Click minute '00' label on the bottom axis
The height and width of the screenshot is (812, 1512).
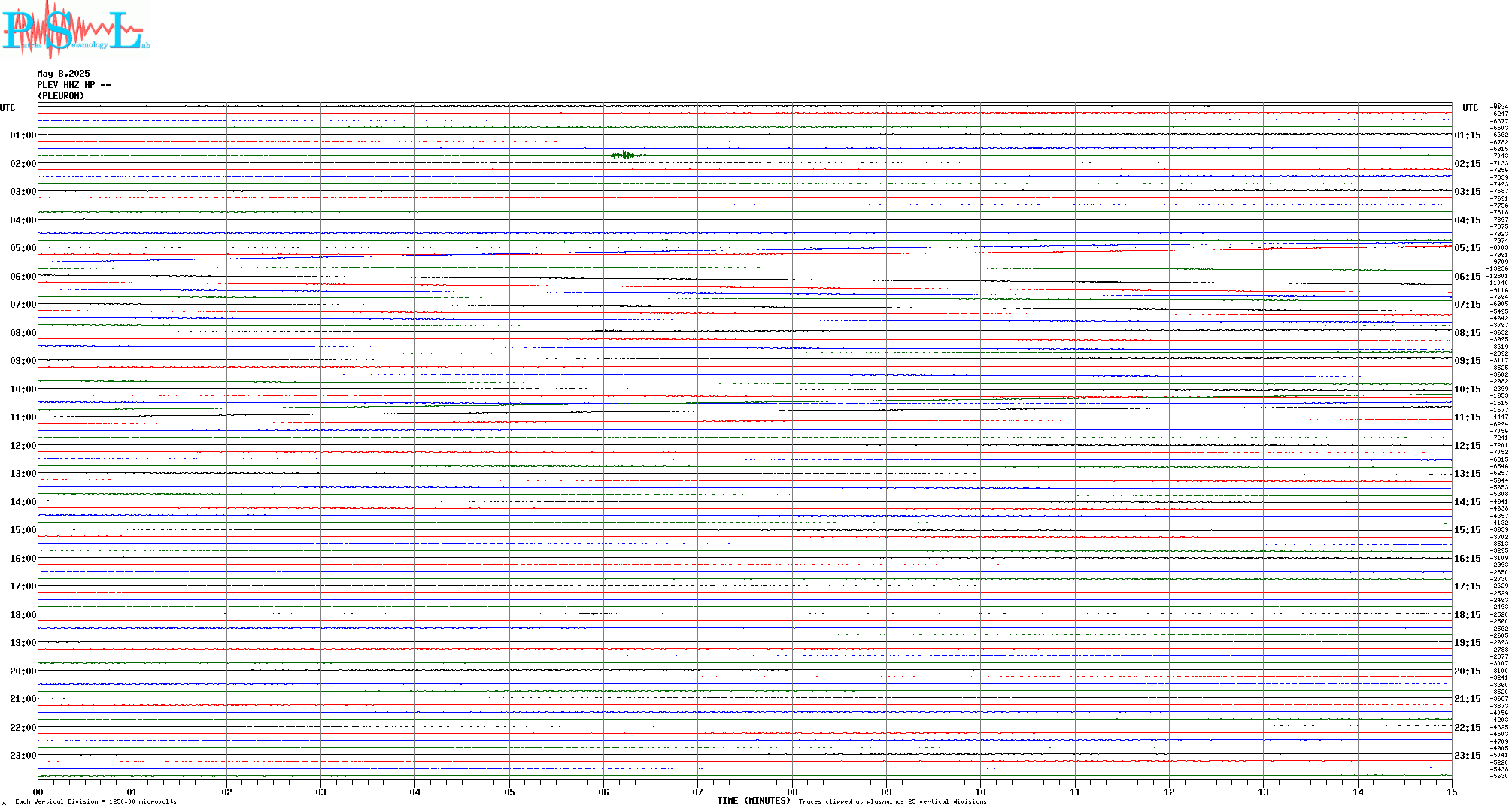coord(38,792)
